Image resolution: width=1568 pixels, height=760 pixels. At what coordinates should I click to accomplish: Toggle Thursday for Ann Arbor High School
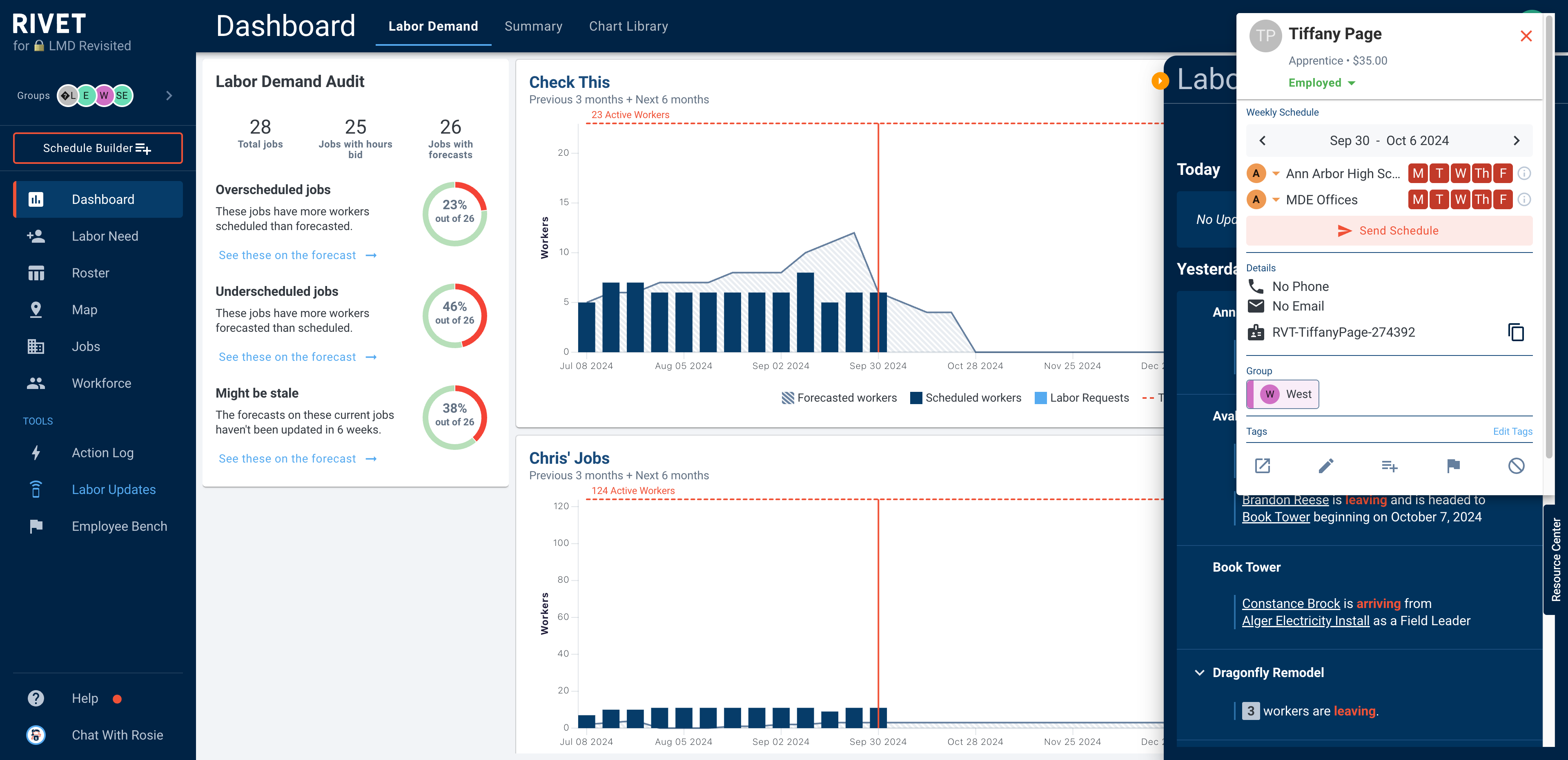point(1481,174)
